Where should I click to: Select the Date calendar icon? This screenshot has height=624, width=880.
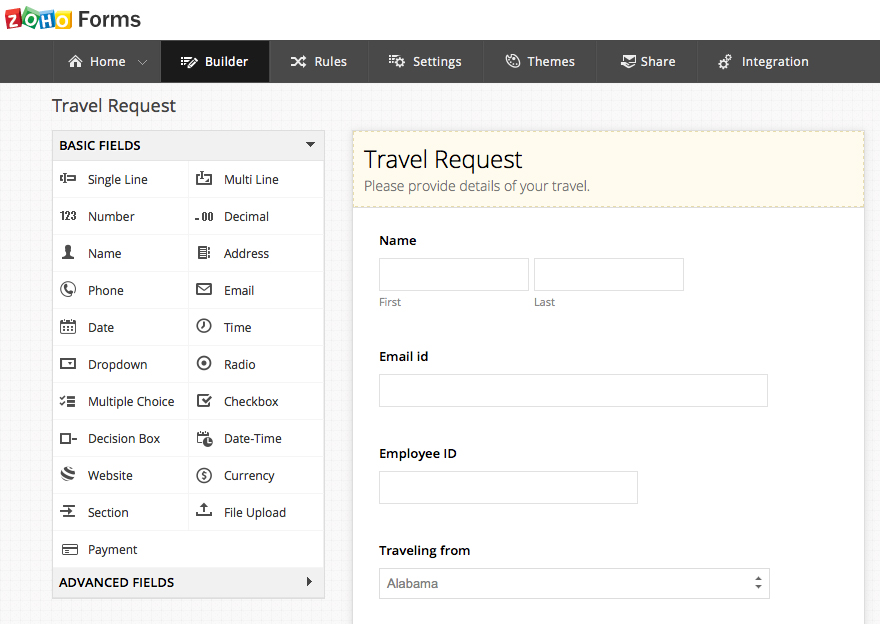point(68,327)
